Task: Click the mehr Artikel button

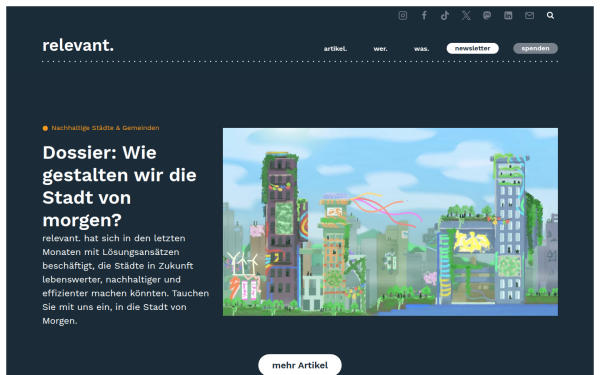Action: point(300,365)
